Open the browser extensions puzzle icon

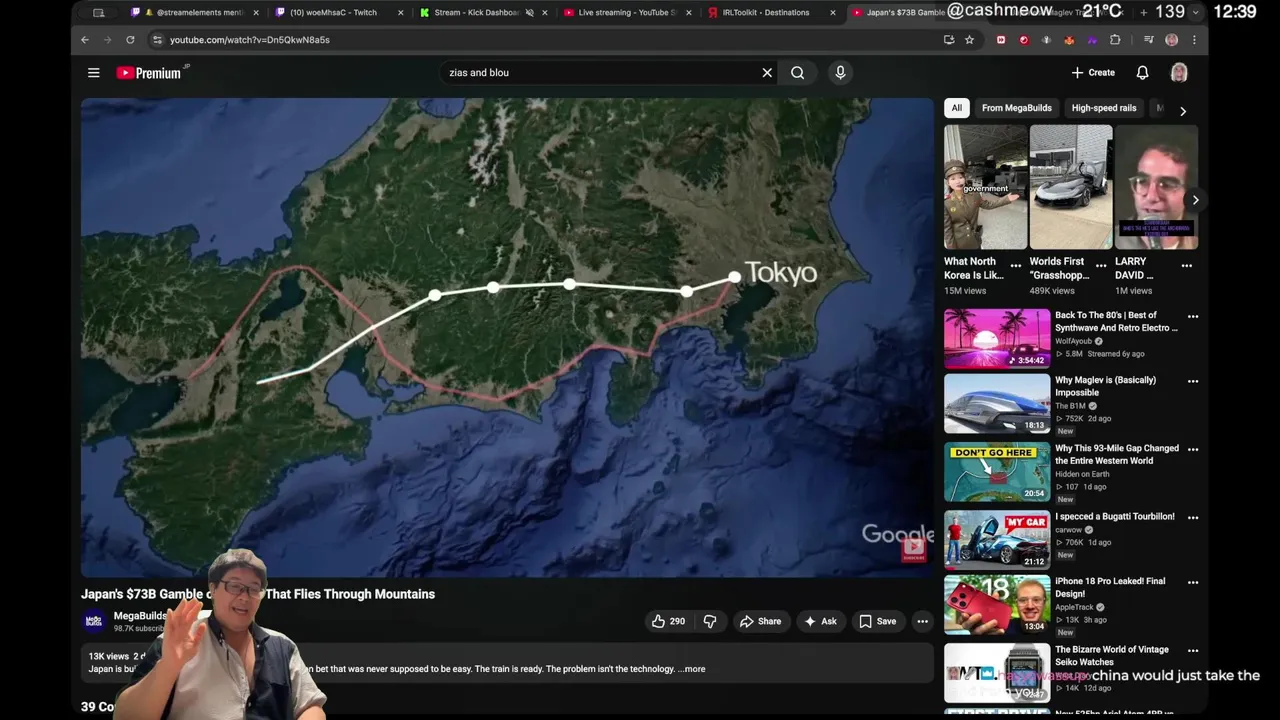1115,40
